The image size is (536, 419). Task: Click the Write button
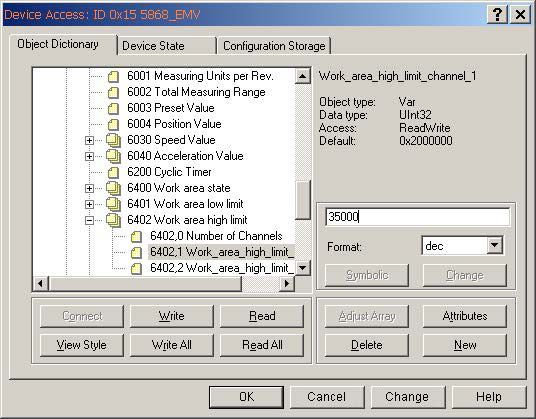172,316
